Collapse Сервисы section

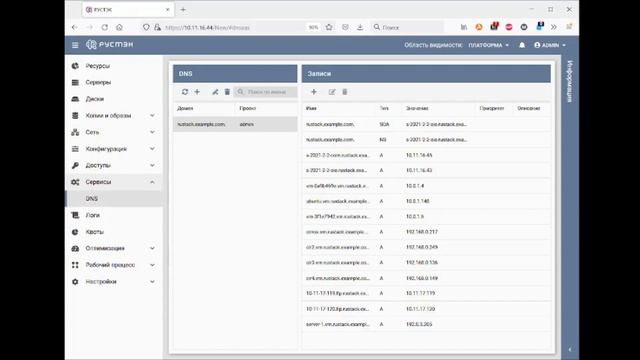tap(114, 182)
